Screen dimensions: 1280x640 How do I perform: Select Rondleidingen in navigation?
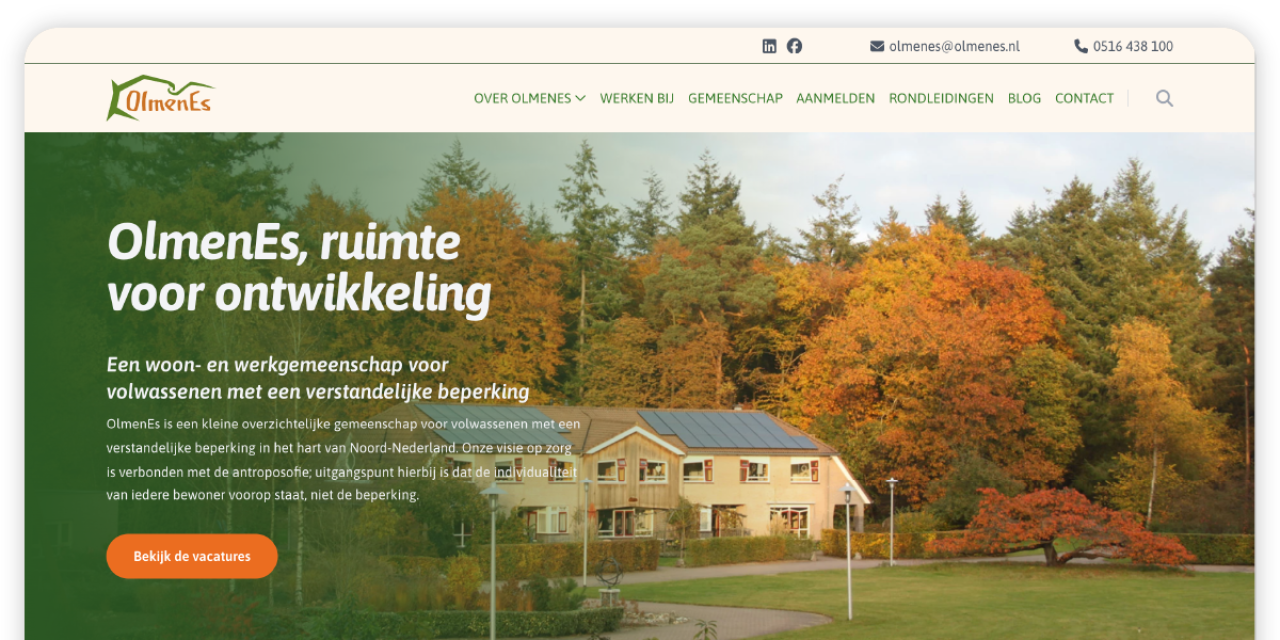[941, 98]
